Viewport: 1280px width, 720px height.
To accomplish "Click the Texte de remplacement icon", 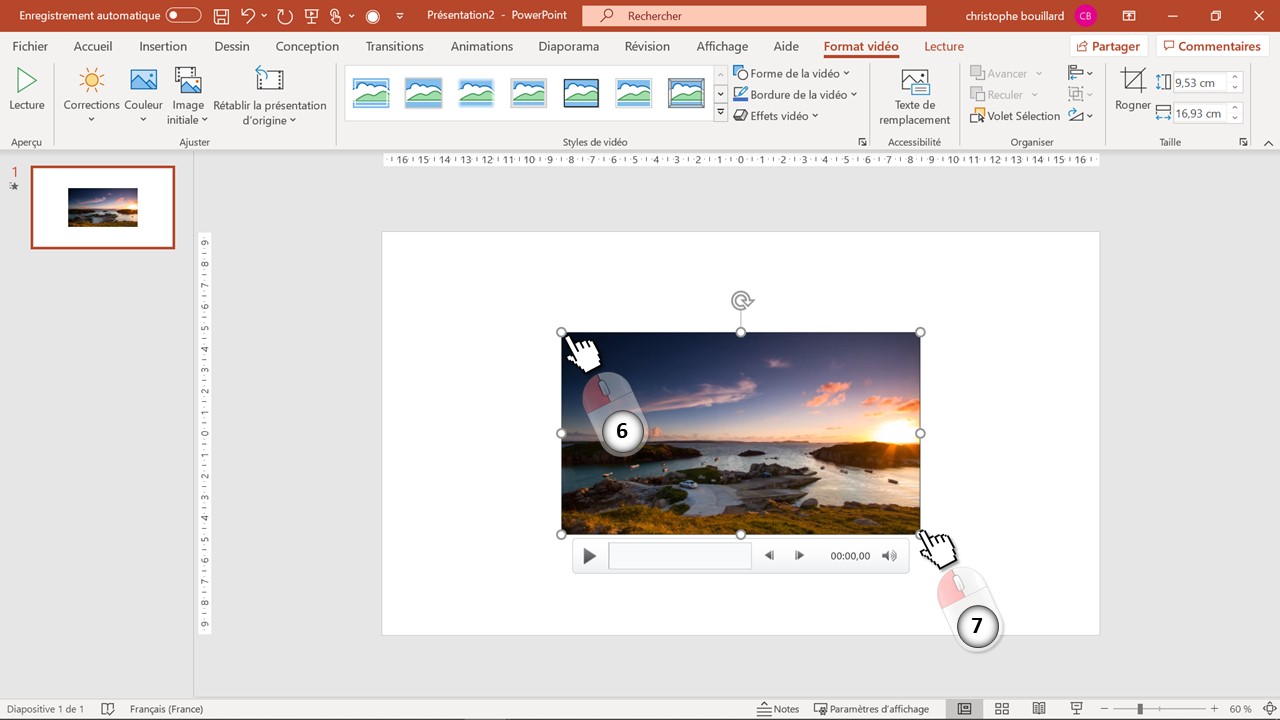I will (914, 82).
